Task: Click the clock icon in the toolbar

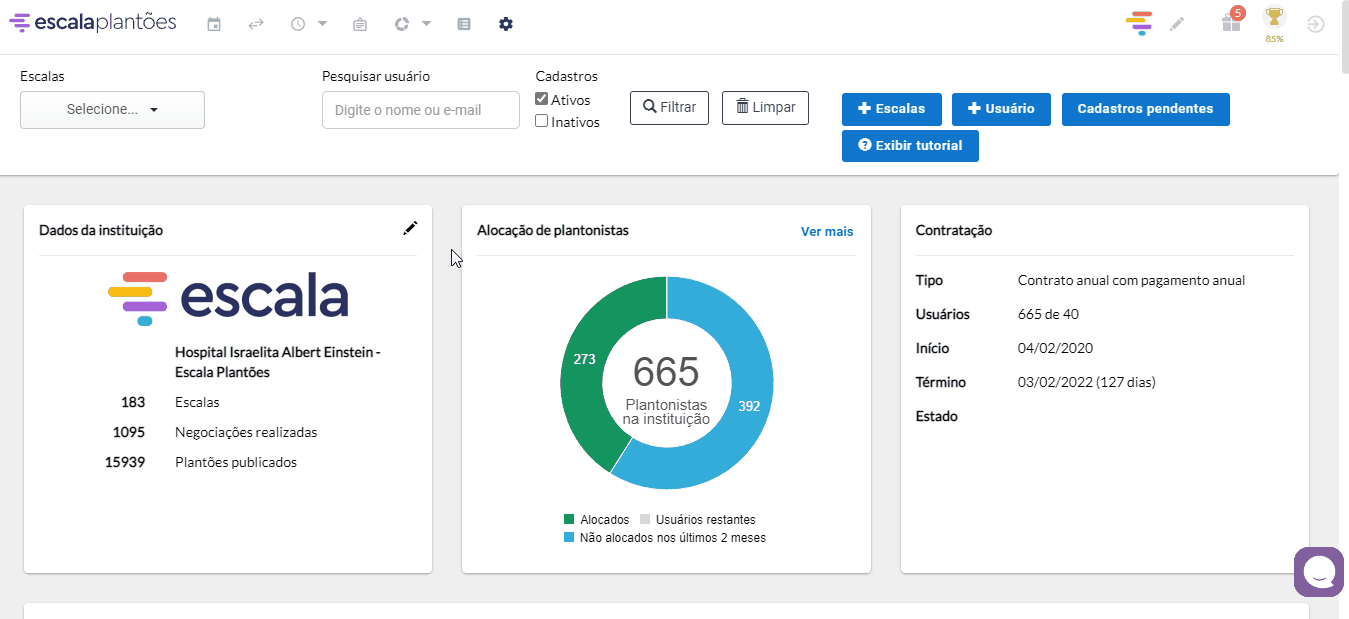Action: 298,24
